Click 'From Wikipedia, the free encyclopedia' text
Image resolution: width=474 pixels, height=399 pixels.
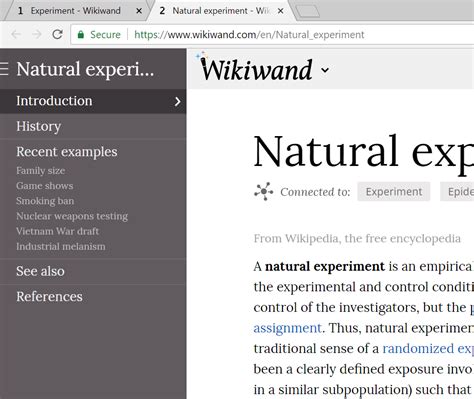pos(357,238)
